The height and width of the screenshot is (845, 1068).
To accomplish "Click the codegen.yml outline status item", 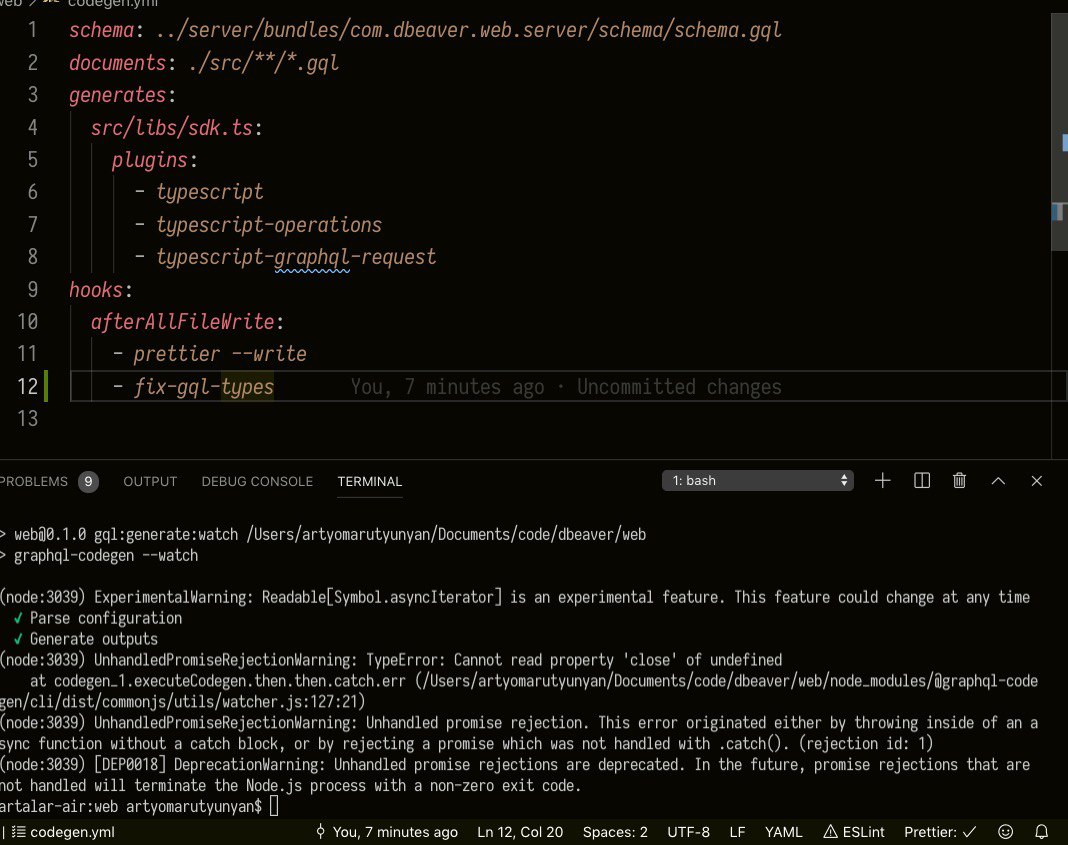I will [x=63, y=831].
